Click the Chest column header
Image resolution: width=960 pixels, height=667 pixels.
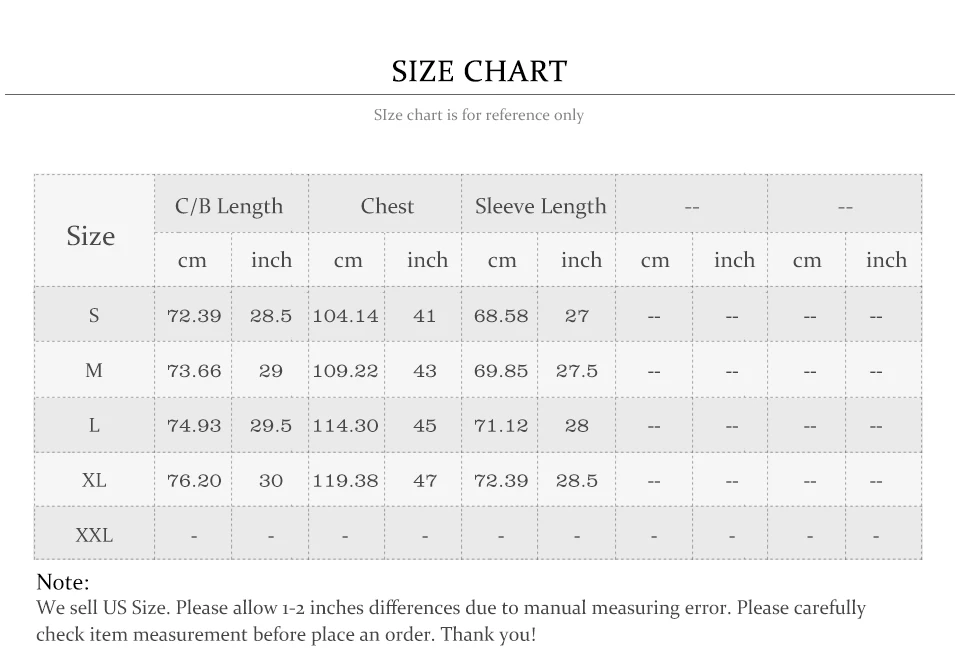(x=384, y=205)
